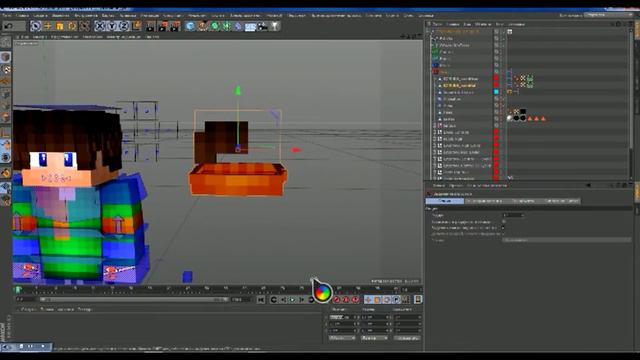The image size is (640, 360).
Task: Add a Cube primitive object
Action: [190, 26]
